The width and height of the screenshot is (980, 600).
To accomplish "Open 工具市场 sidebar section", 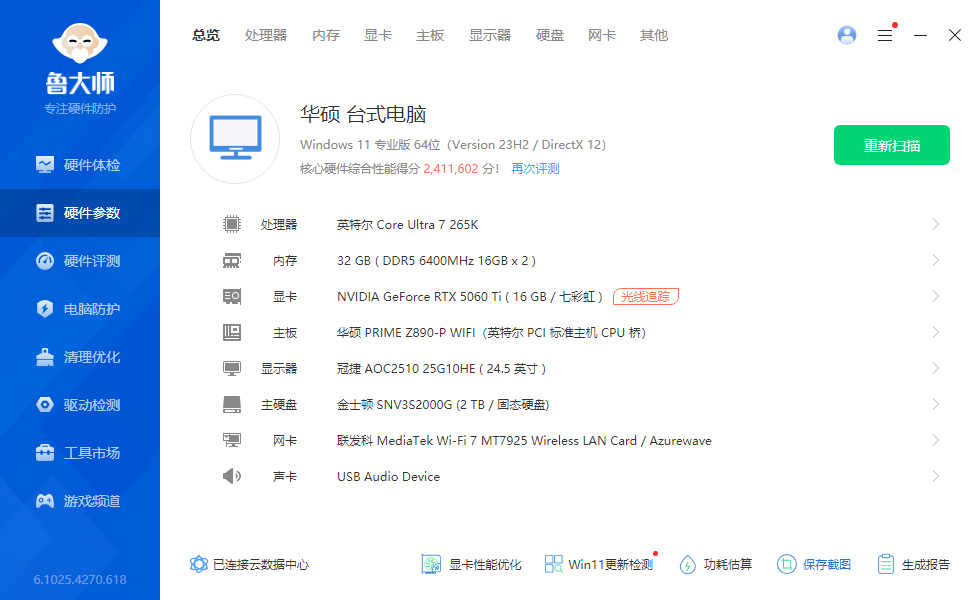I will (80, 453).
